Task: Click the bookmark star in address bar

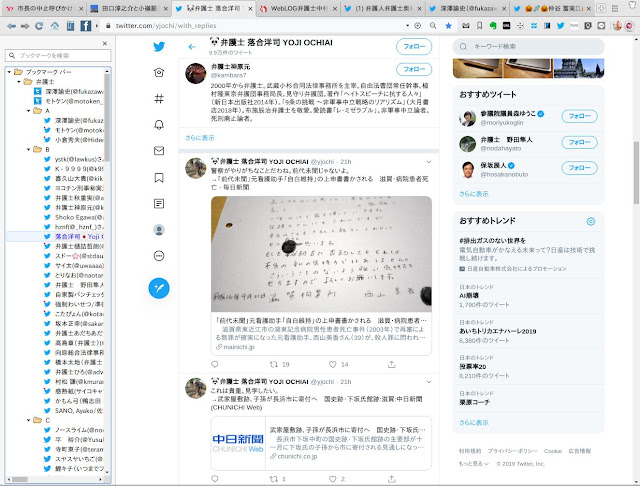Action: pyautogui.click(x=449, y=26)
